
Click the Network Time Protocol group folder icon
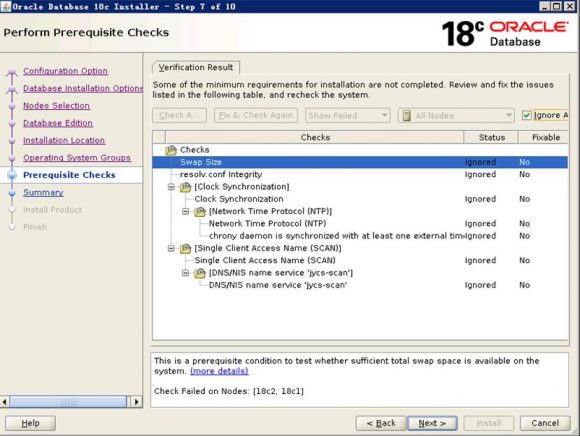click(x=200, y=212)
